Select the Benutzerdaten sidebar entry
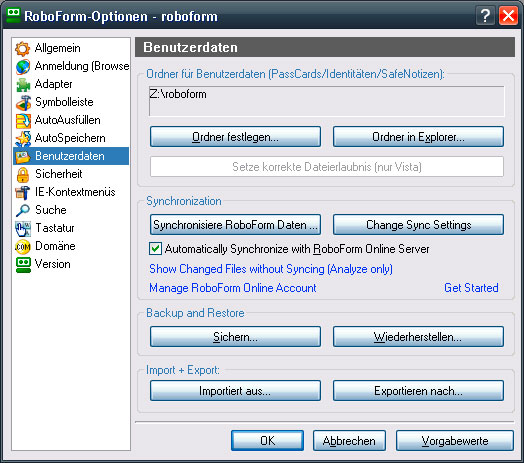This screenshot has width=524, height=463. (x=71, y=156)
